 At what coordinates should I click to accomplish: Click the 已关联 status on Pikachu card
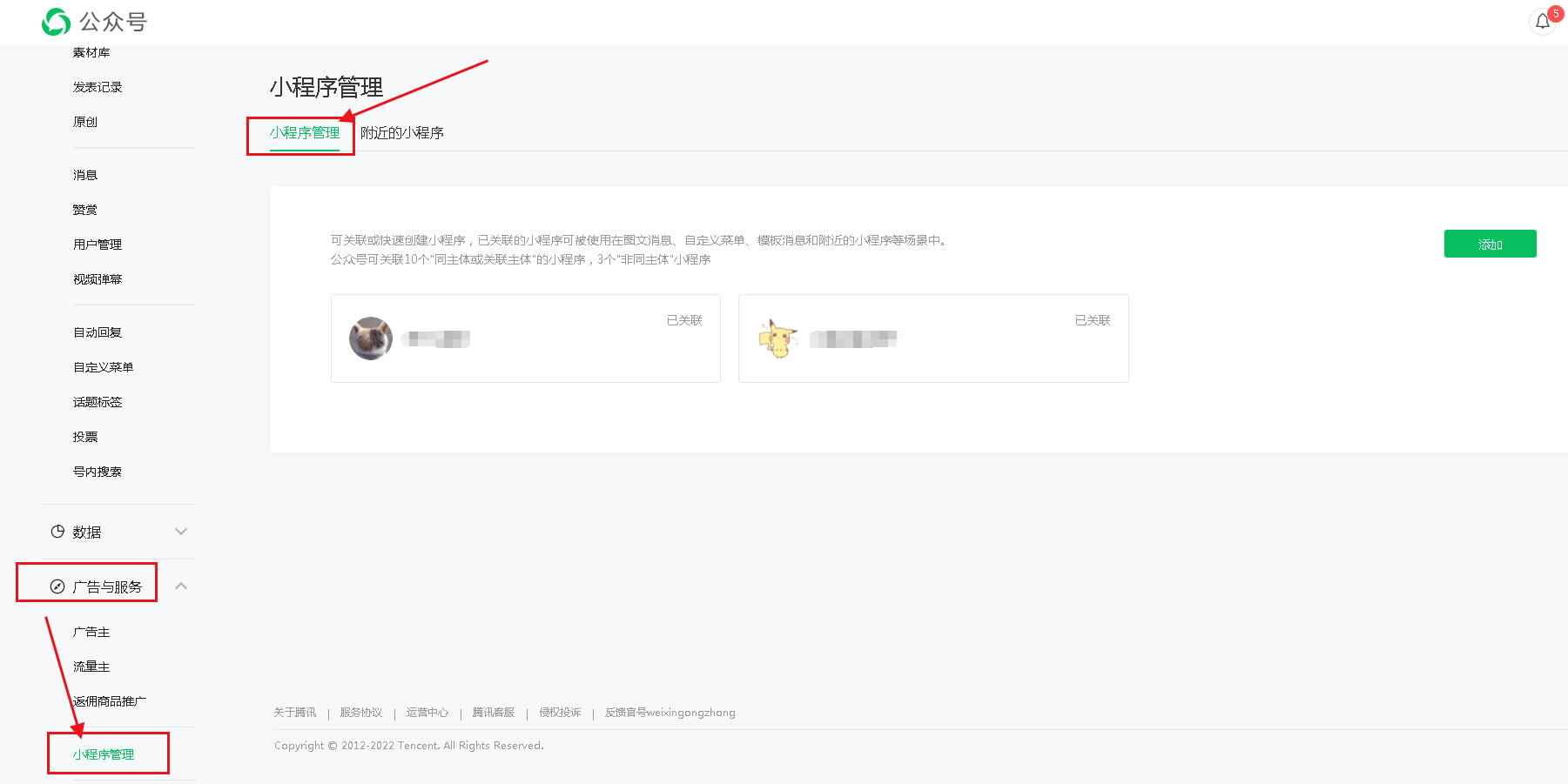coord(1093,320)
